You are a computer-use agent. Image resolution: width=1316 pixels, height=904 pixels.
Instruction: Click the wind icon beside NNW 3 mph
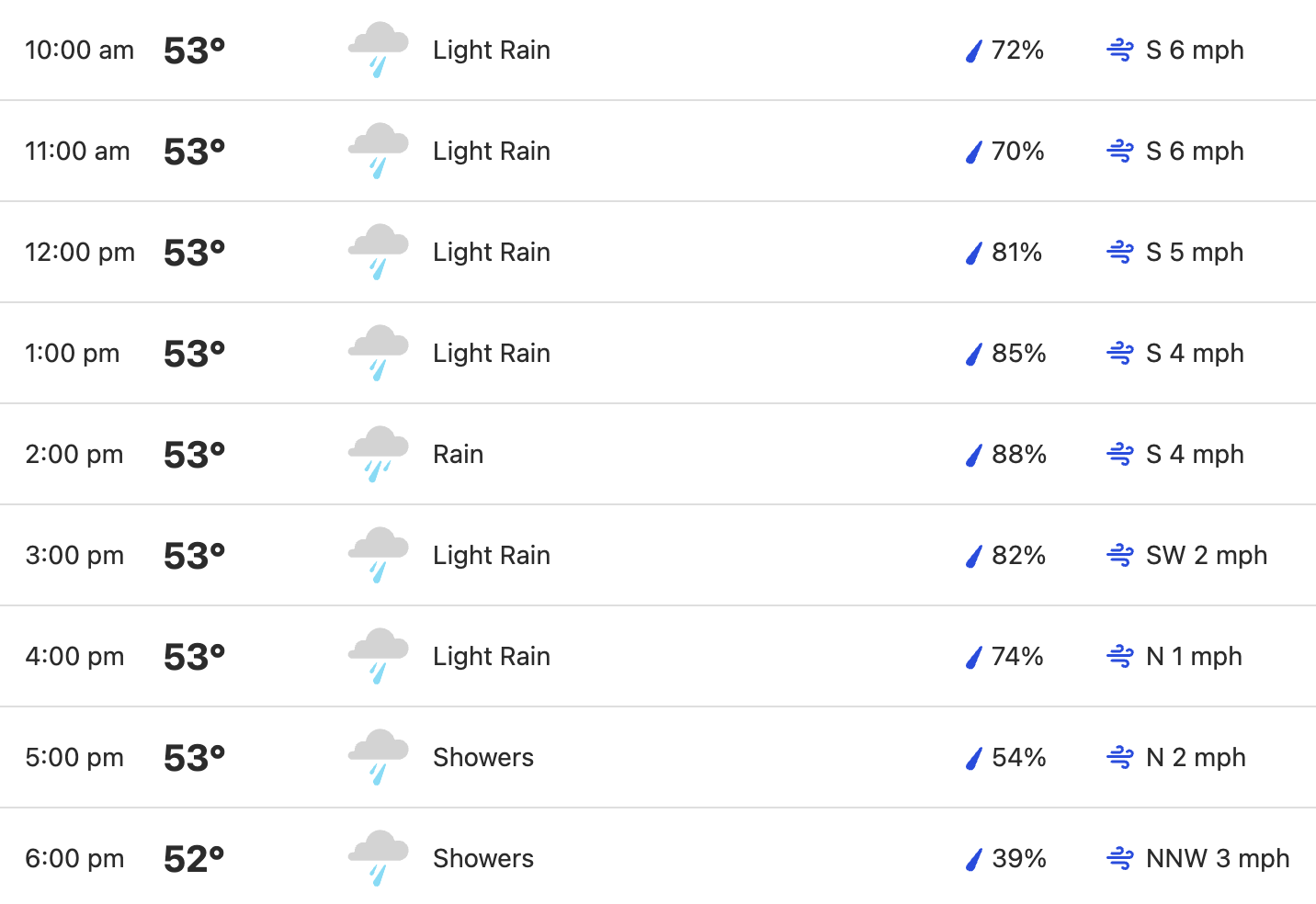1120,858
